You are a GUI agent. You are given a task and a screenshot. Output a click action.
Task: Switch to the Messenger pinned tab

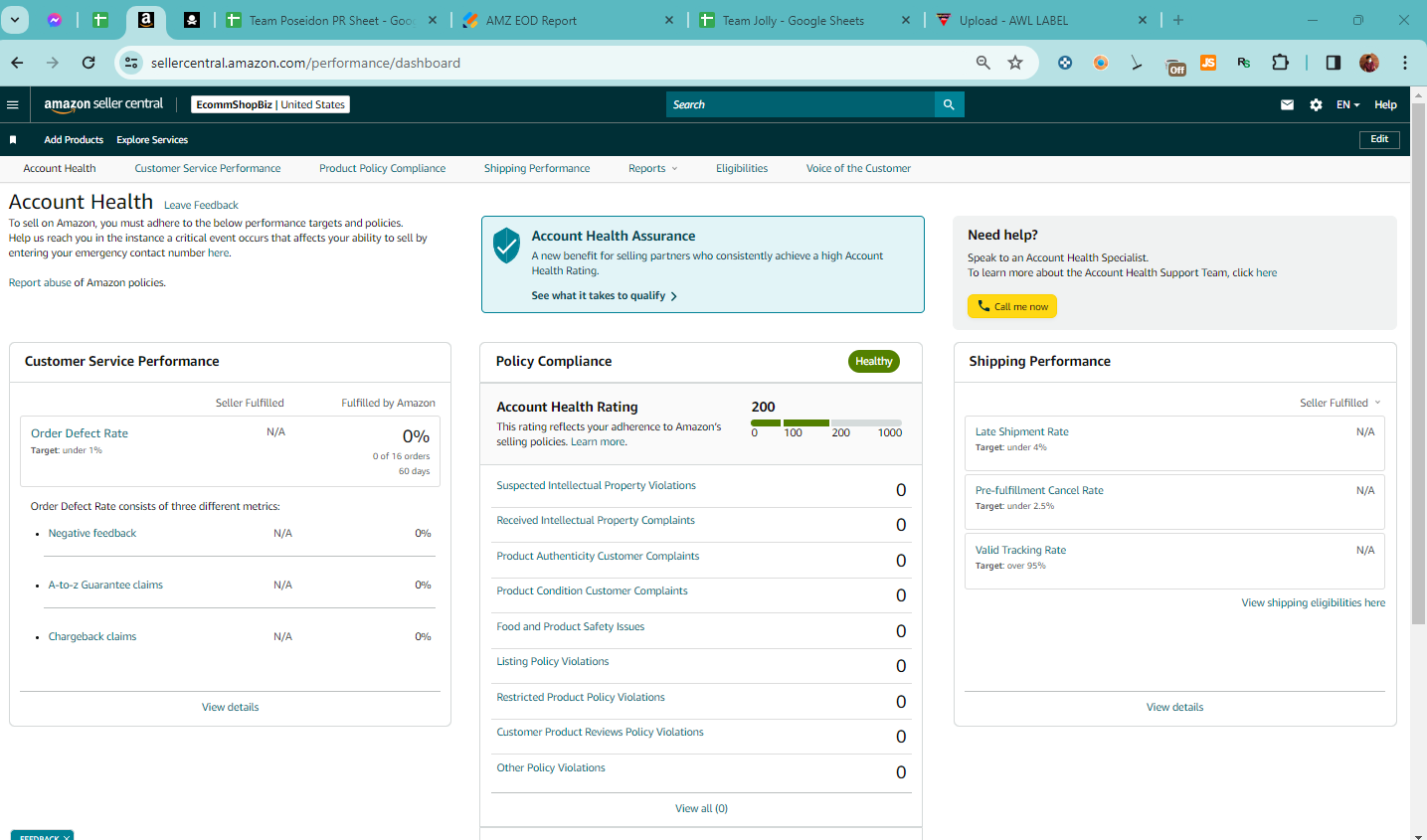coord(55,20)
